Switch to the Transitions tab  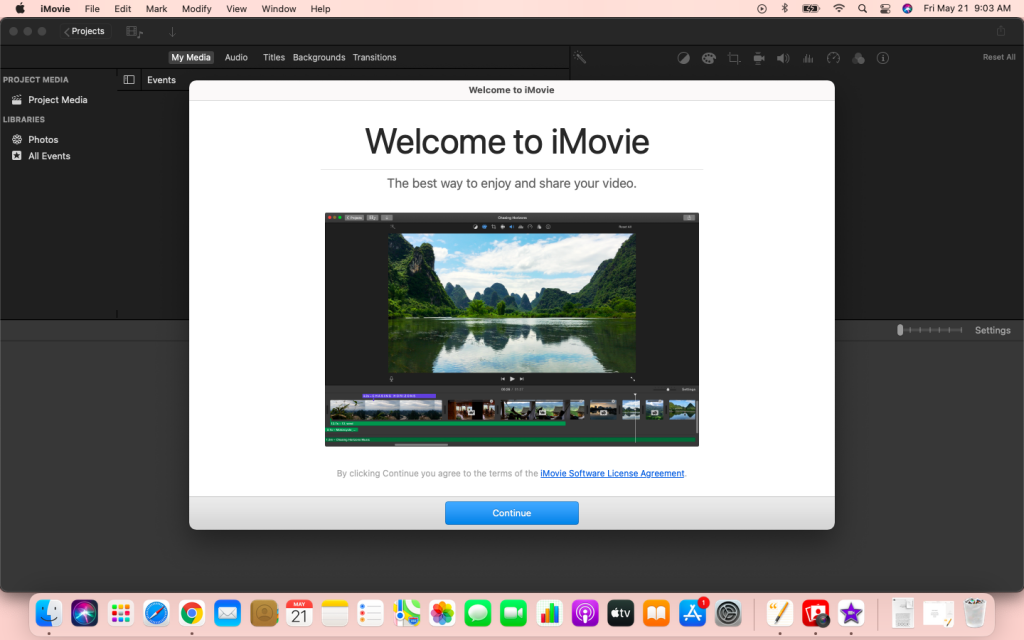[x=374, y=57]
